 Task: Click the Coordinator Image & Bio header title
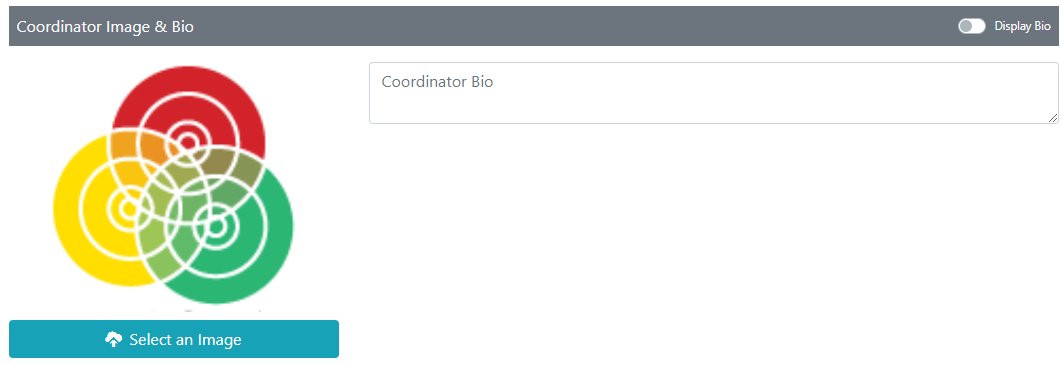[105, 26]
